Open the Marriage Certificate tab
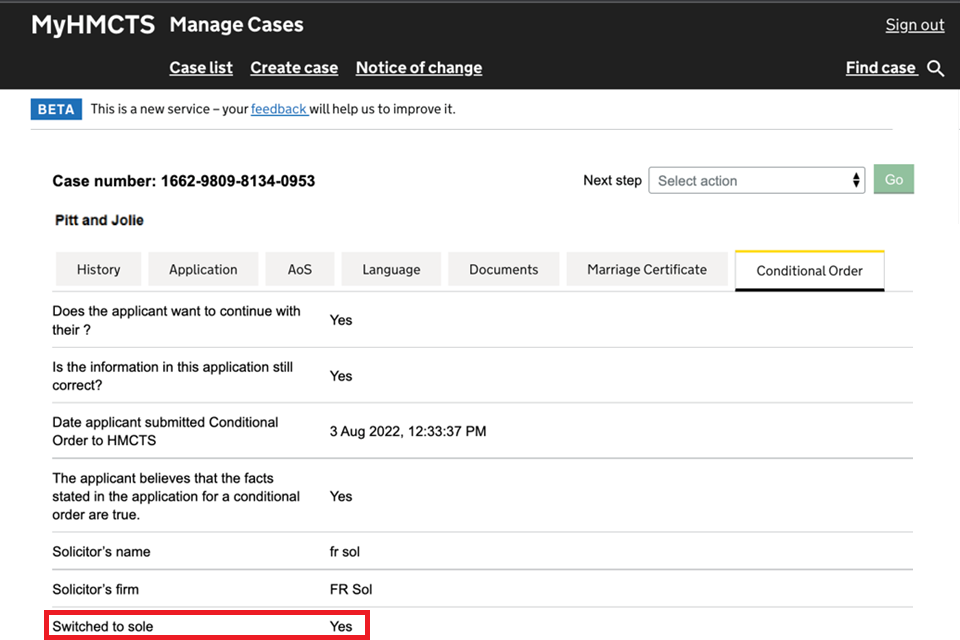This screenshot has width=960, height=640. click(x=647, y=269)
